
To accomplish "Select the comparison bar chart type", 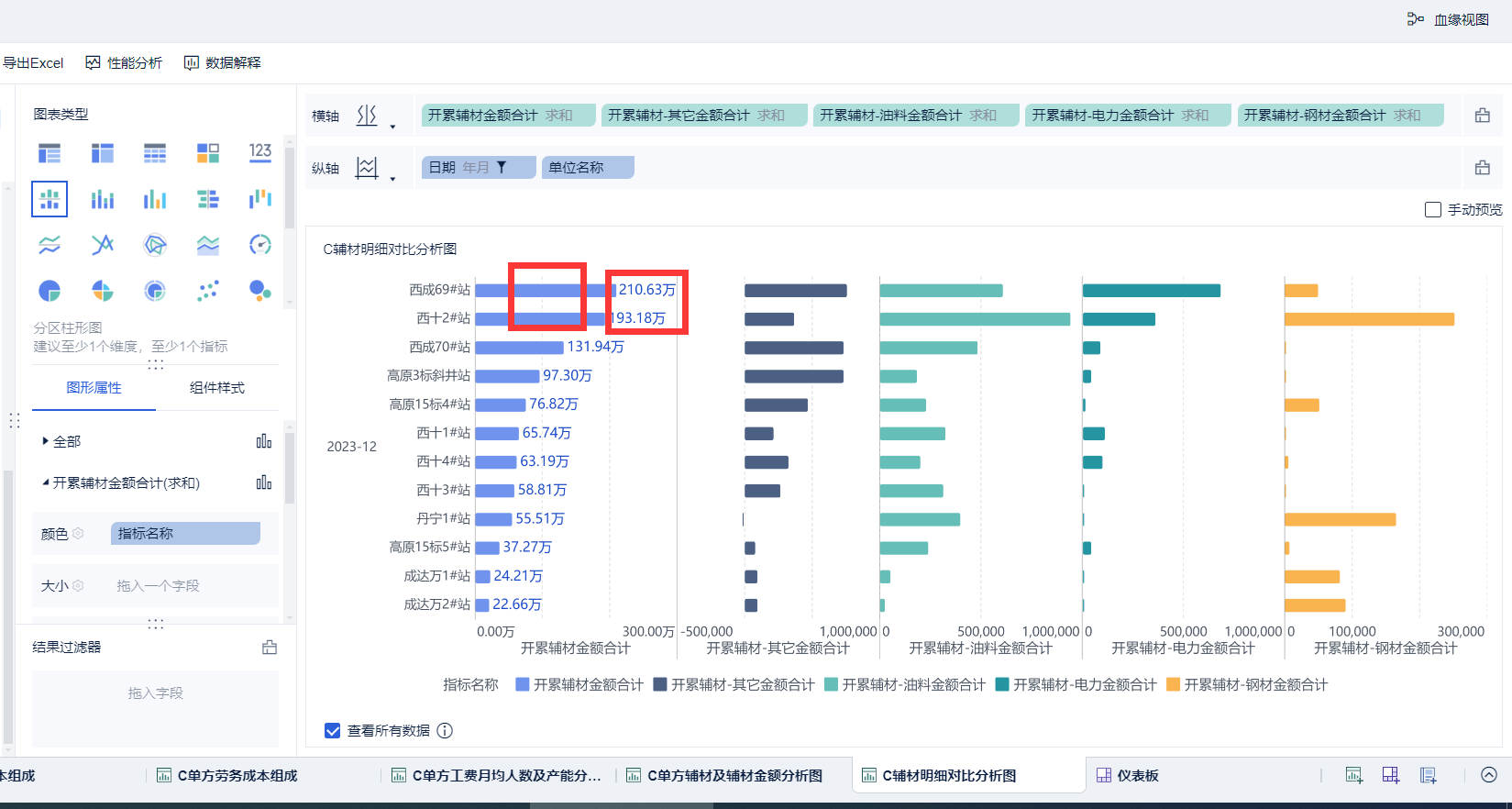I will click(208, 198).
